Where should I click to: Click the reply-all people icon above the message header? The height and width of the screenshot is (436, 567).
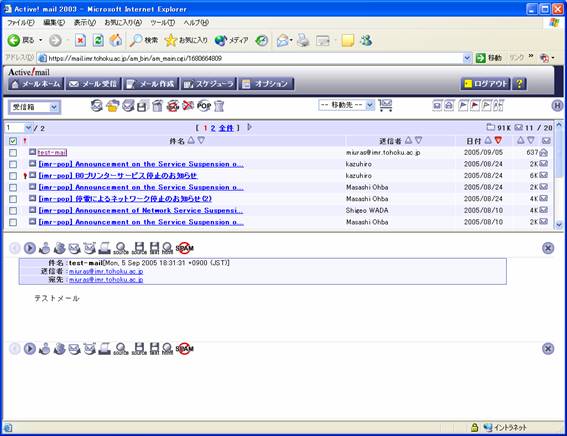point(60,248)
